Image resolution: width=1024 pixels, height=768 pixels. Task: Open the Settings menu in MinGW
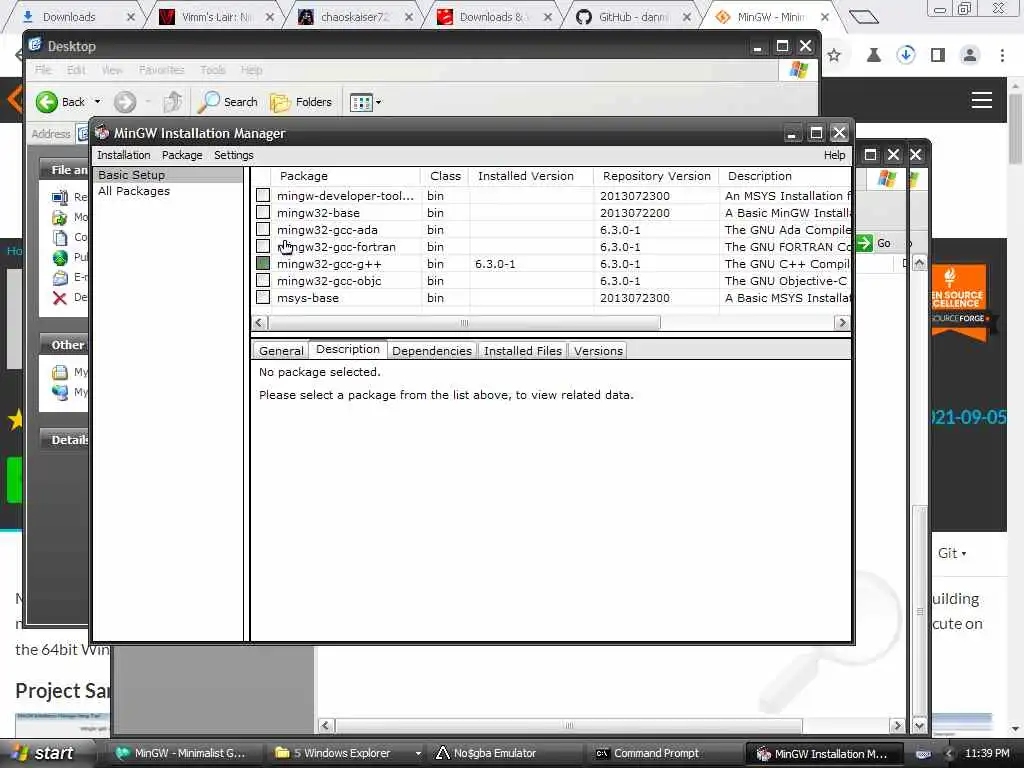click(x=233, y=155)
